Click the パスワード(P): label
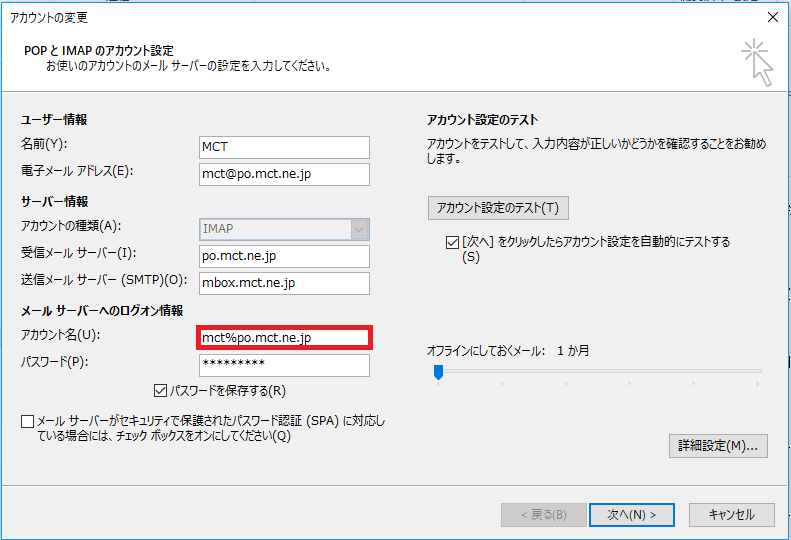This screenshot has height=540, width=791. pyautogui.click(x=54, y=362)
